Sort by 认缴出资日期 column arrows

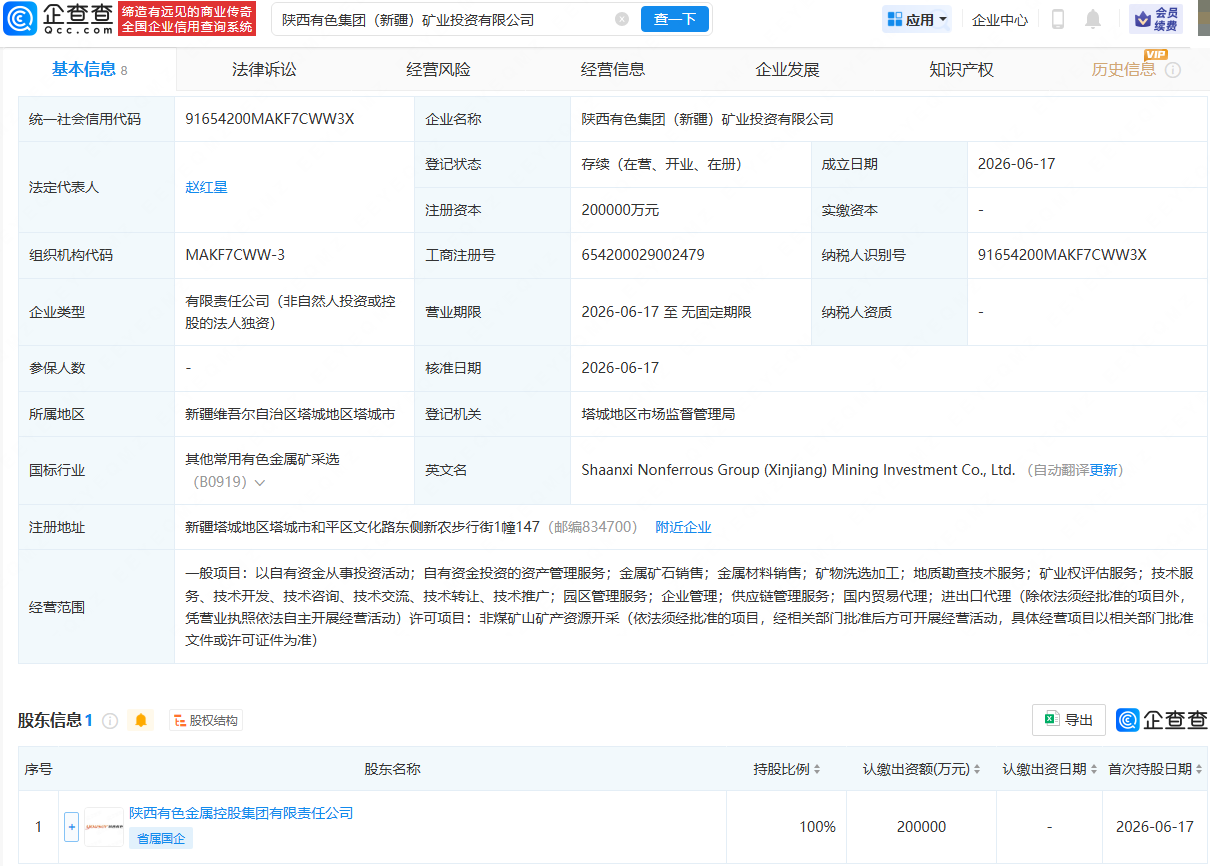tap(1094, 769)
